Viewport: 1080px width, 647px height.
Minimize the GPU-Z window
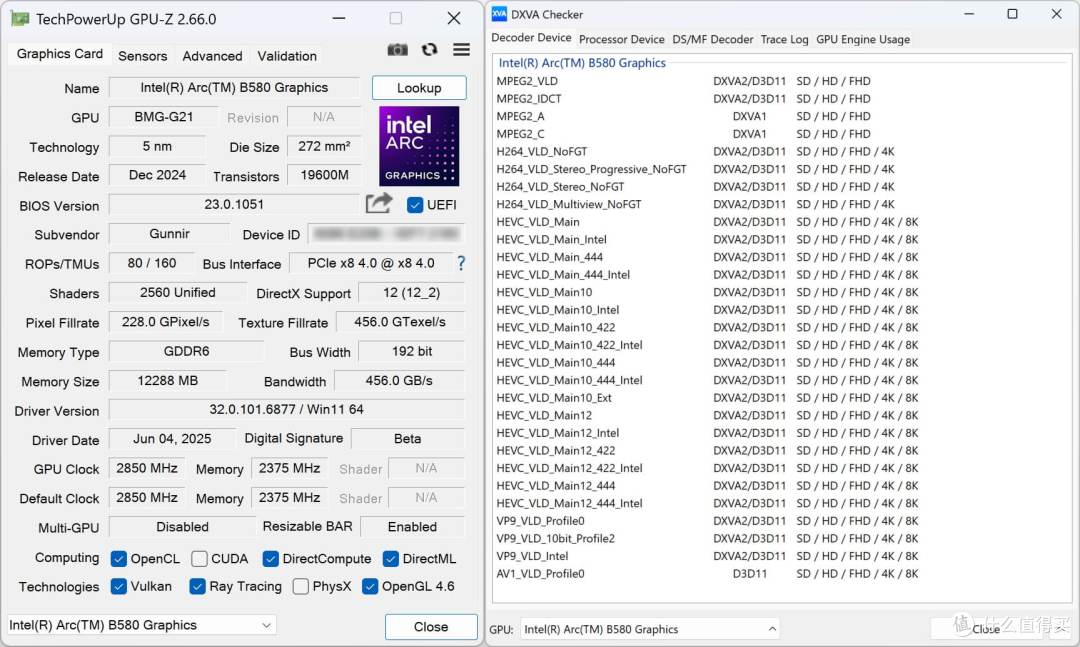(339, 19)
